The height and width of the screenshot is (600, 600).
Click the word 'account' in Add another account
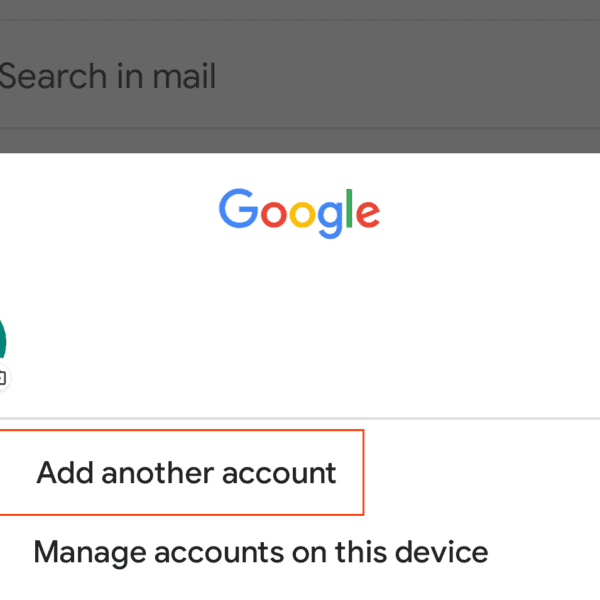(x=278, y=473)
